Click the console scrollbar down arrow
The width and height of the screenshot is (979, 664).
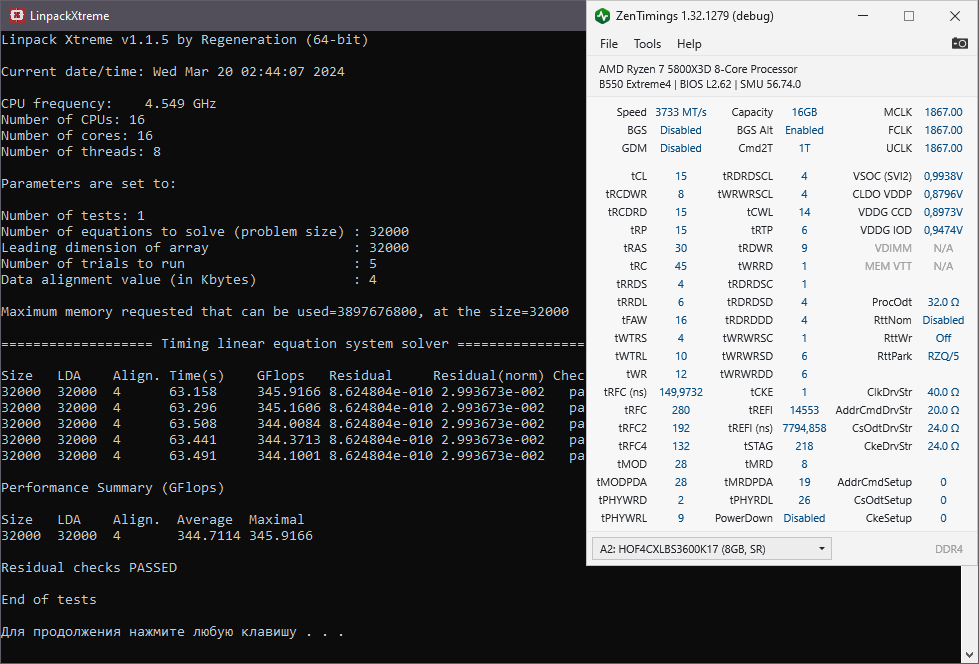(970, 655)
